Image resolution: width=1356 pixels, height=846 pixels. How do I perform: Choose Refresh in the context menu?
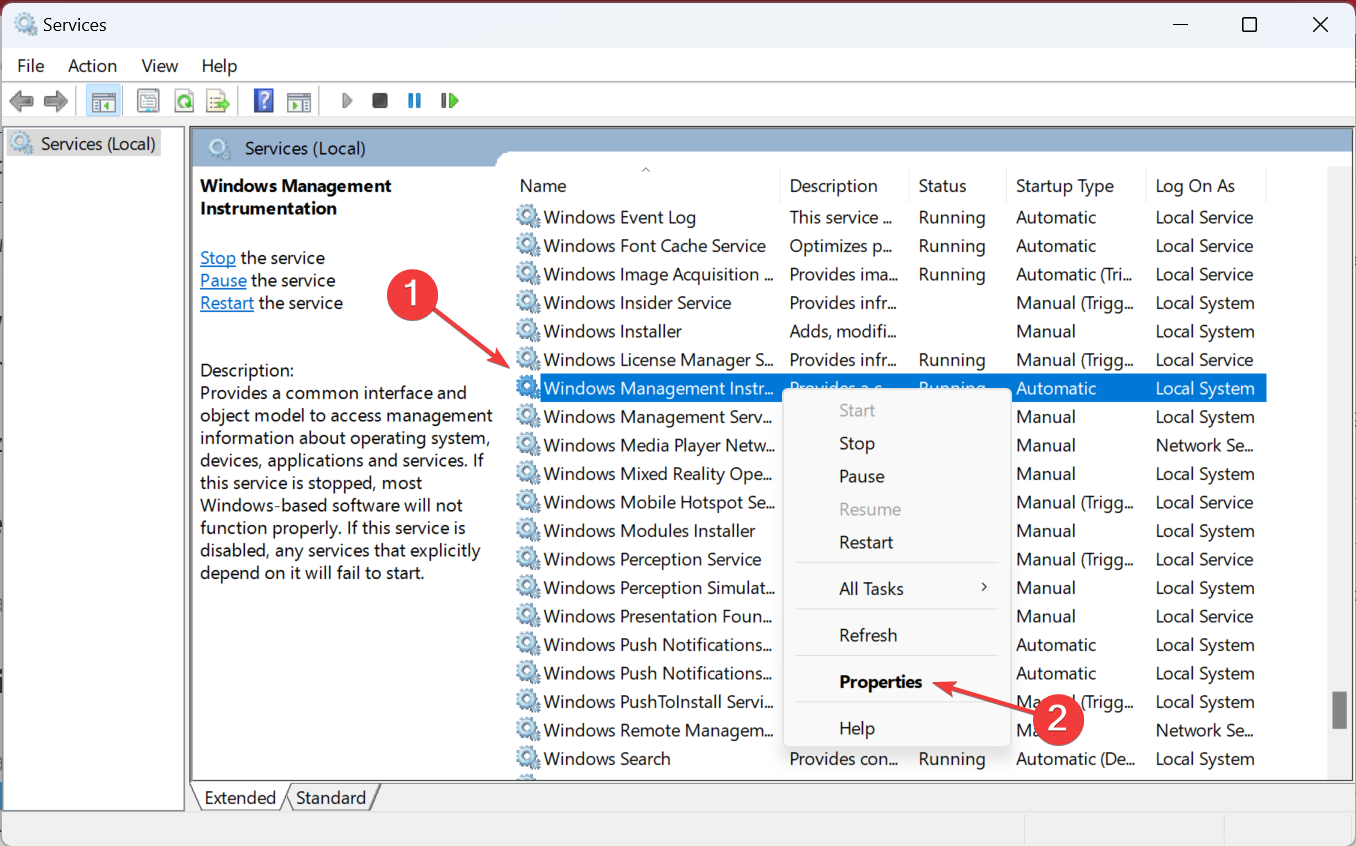pos(897,636)
